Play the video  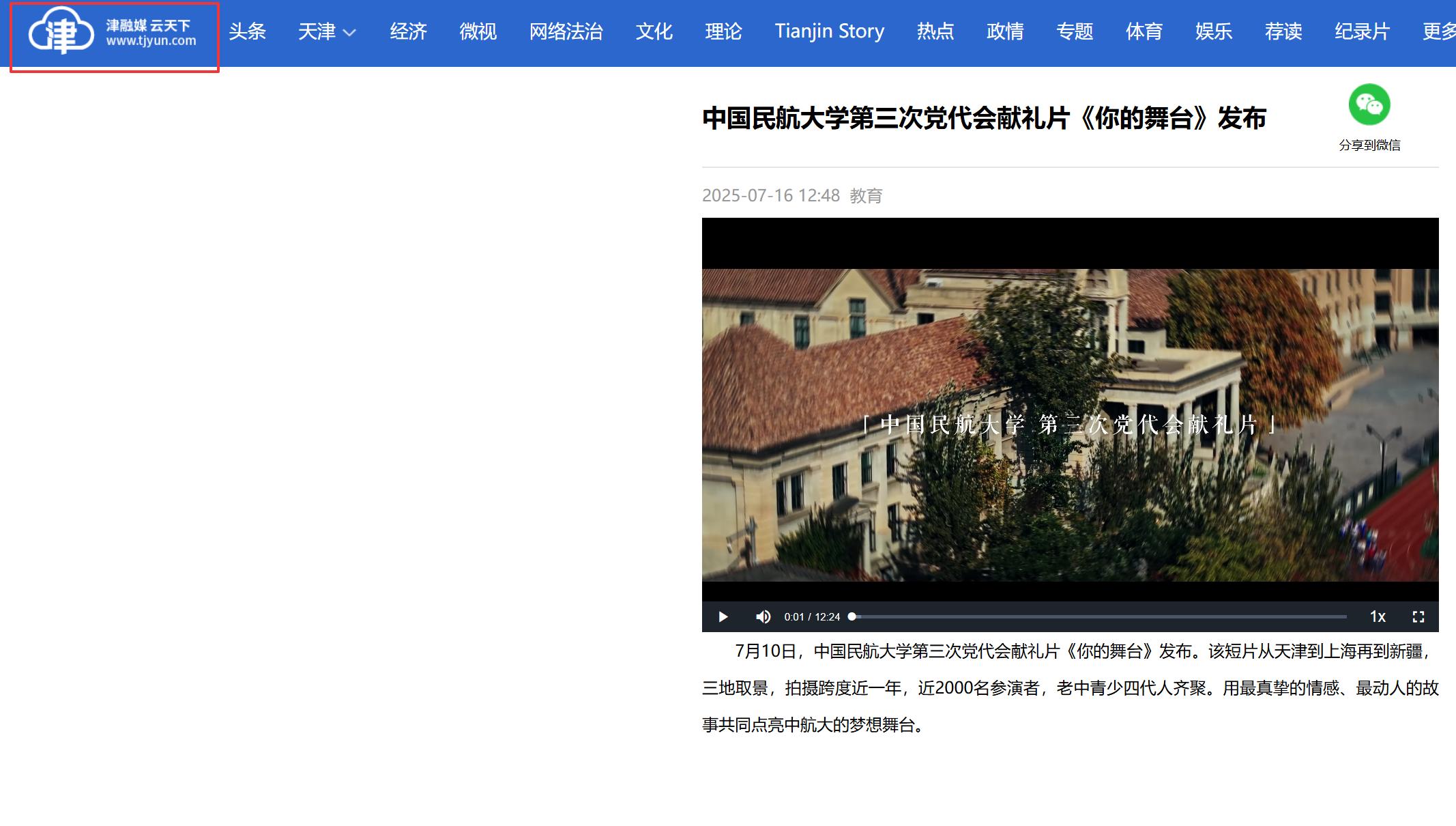click(x=723, y=617)
